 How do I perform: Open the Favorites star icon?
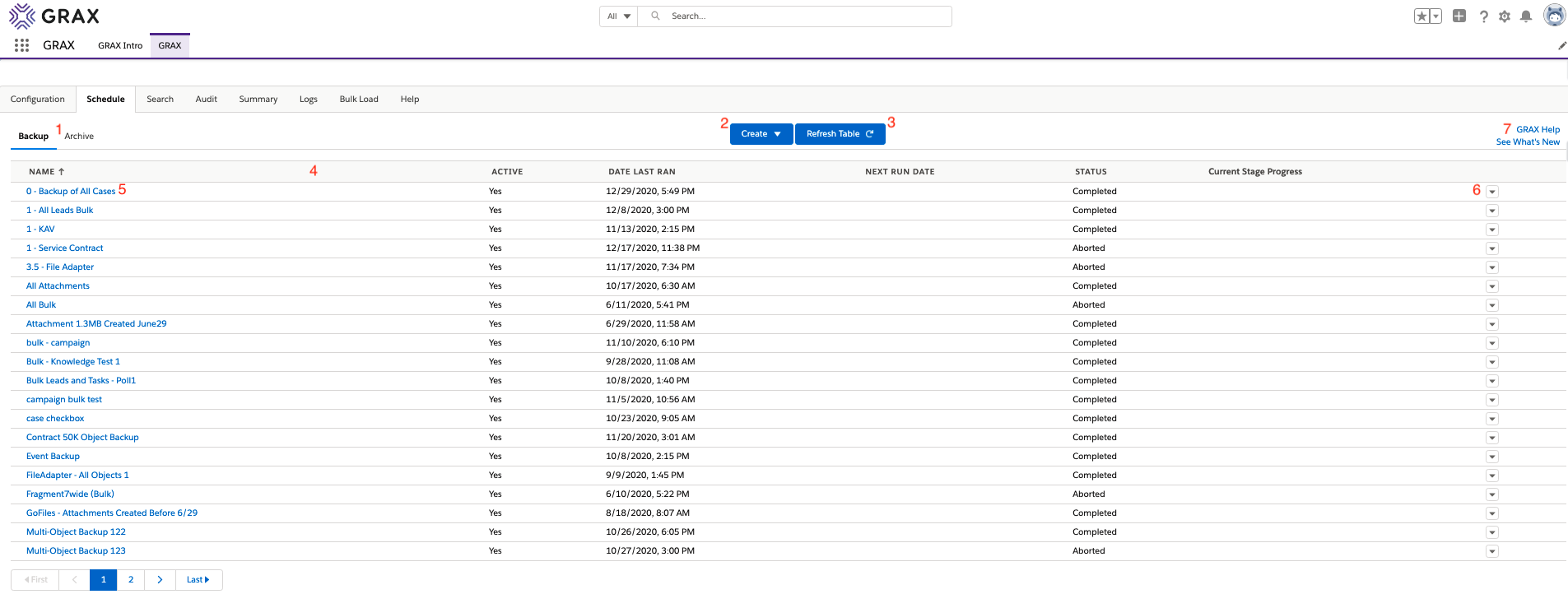pos(1421,16)
